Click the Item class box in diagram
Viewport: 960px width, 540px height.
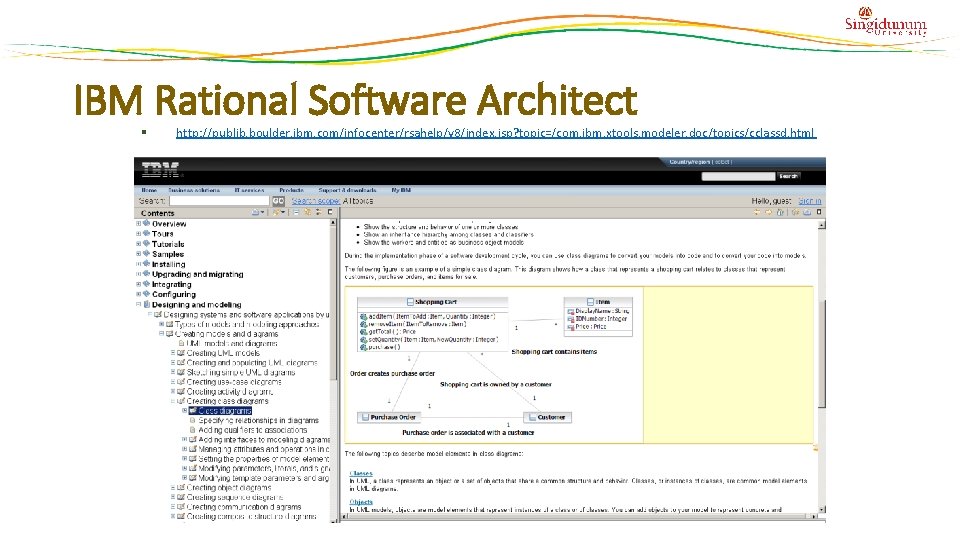click(x=598, y=317)
